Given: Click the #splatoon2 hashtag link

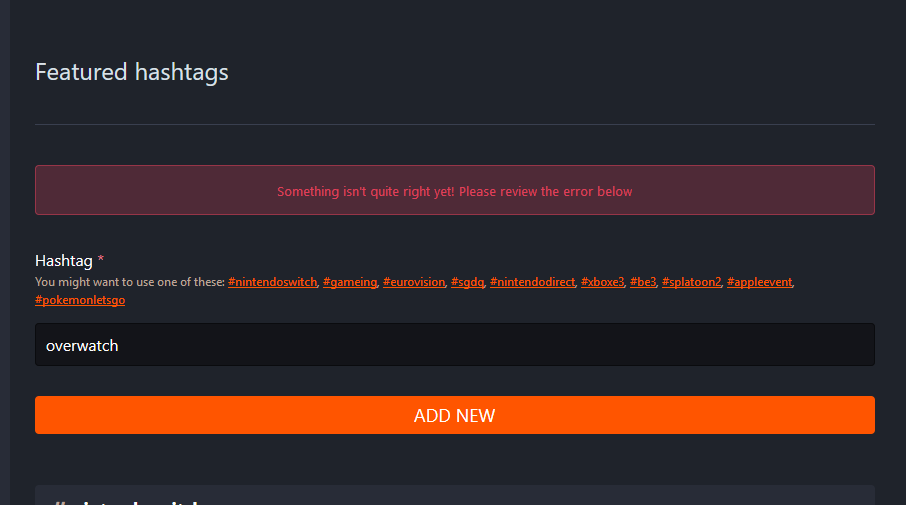Looking at the screenshot, I should [x=691, y=282].
